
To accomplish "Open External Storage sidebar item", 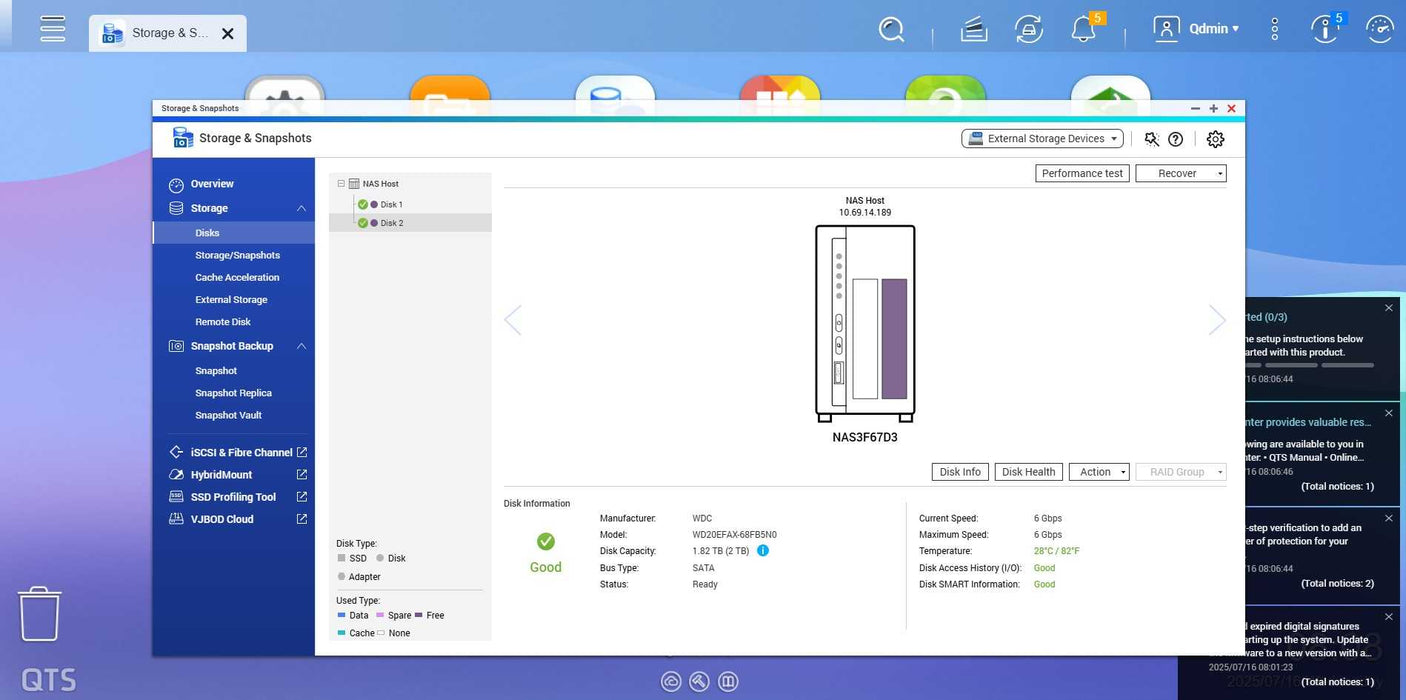I will tap(231, 299).
